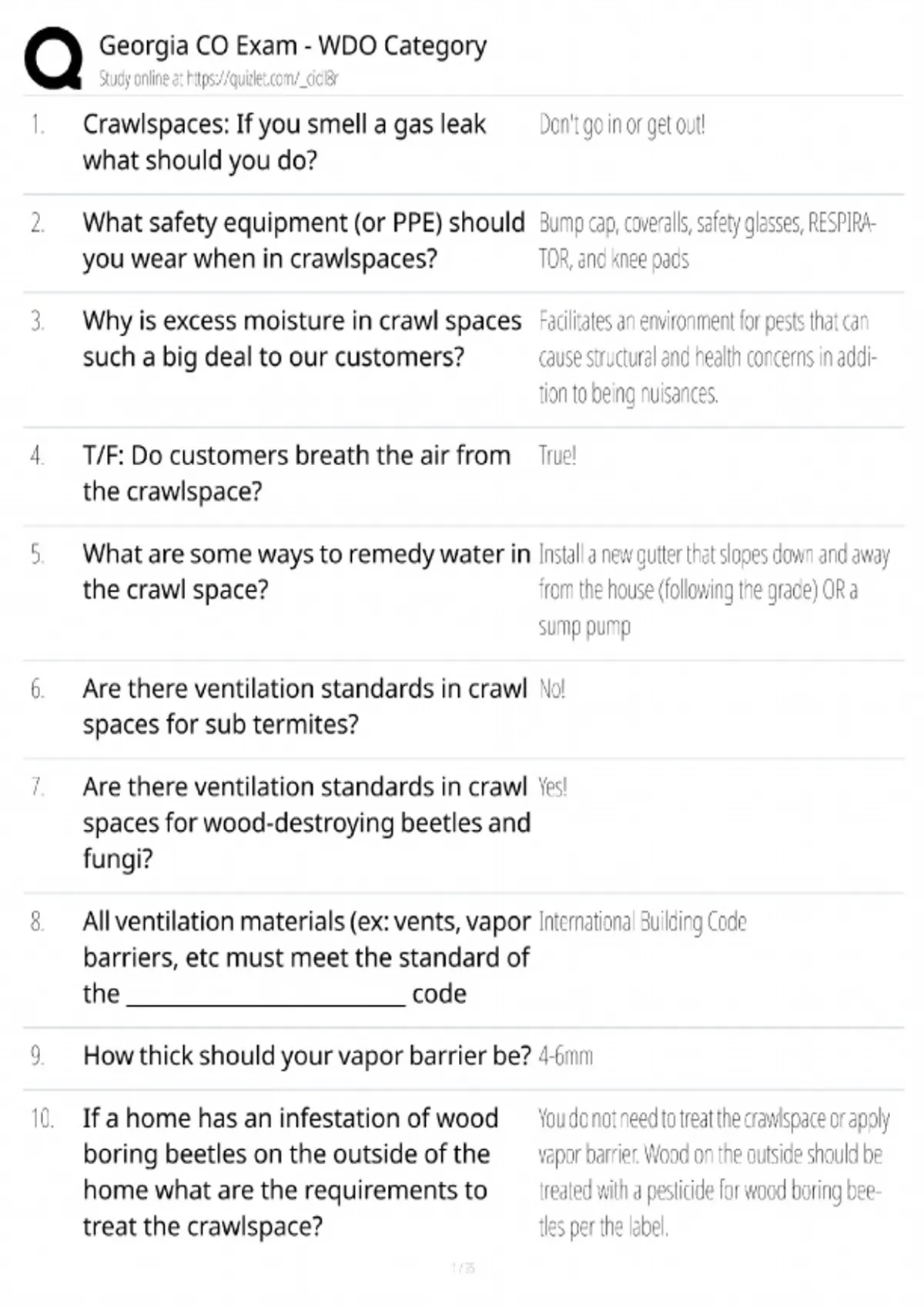This screenshot has width=924, height=1309.
Task: Select question 9 about vapor barrier thickness
Action: click(306, 1056)
